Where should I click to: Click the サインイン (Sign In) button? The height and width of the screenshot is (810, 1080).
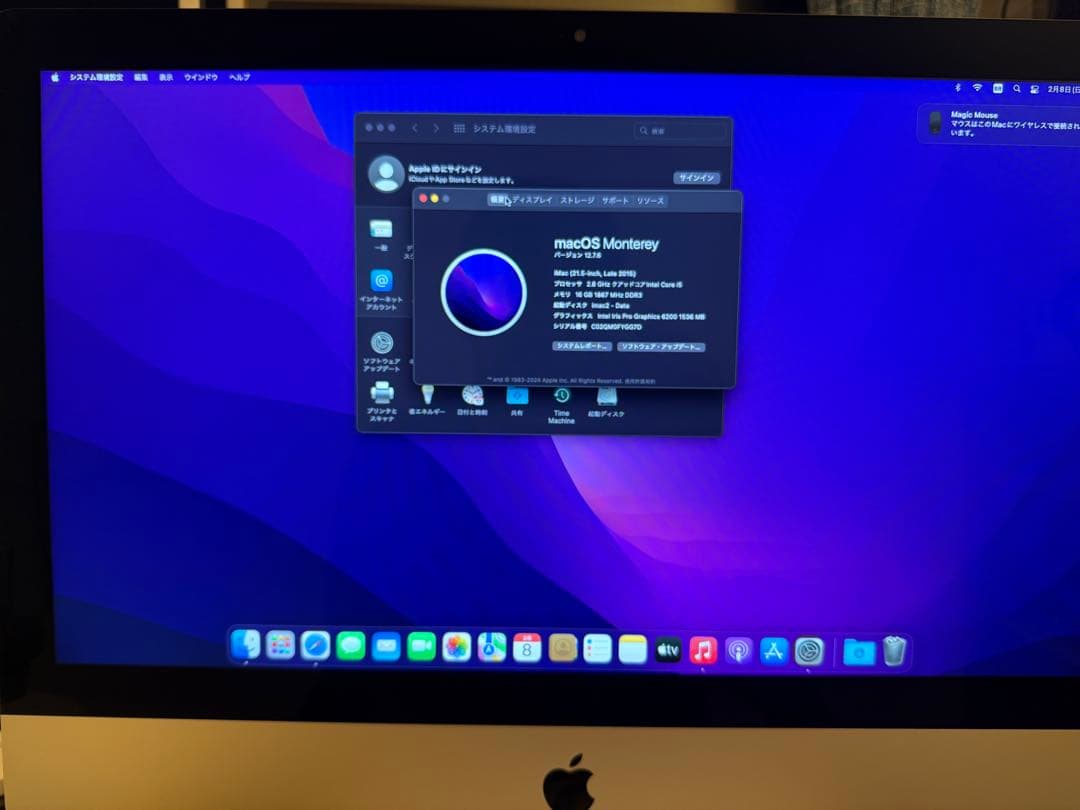pos(697,176)
